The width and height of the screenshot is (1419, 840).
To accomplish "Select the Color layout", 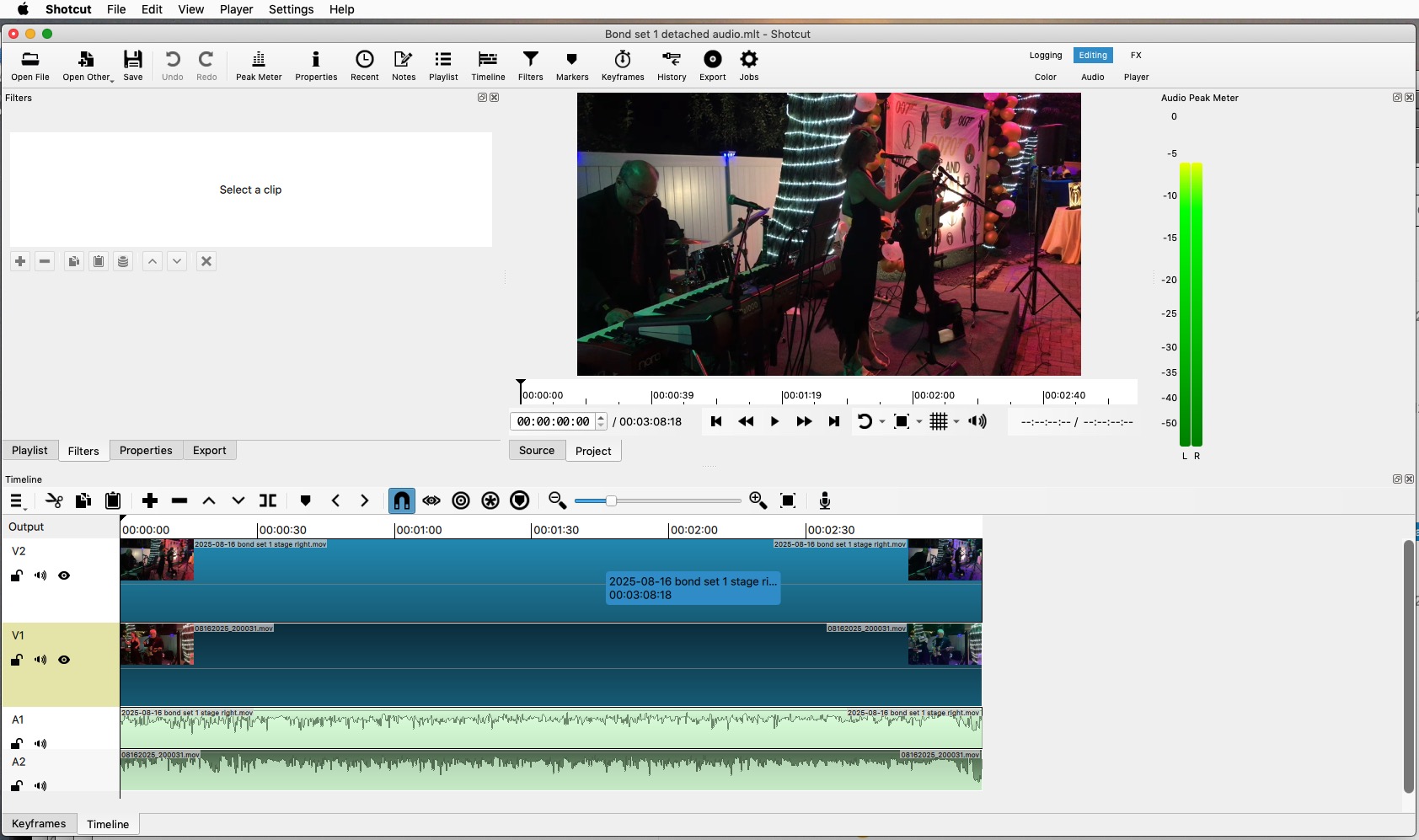I will coord(1046,77).
